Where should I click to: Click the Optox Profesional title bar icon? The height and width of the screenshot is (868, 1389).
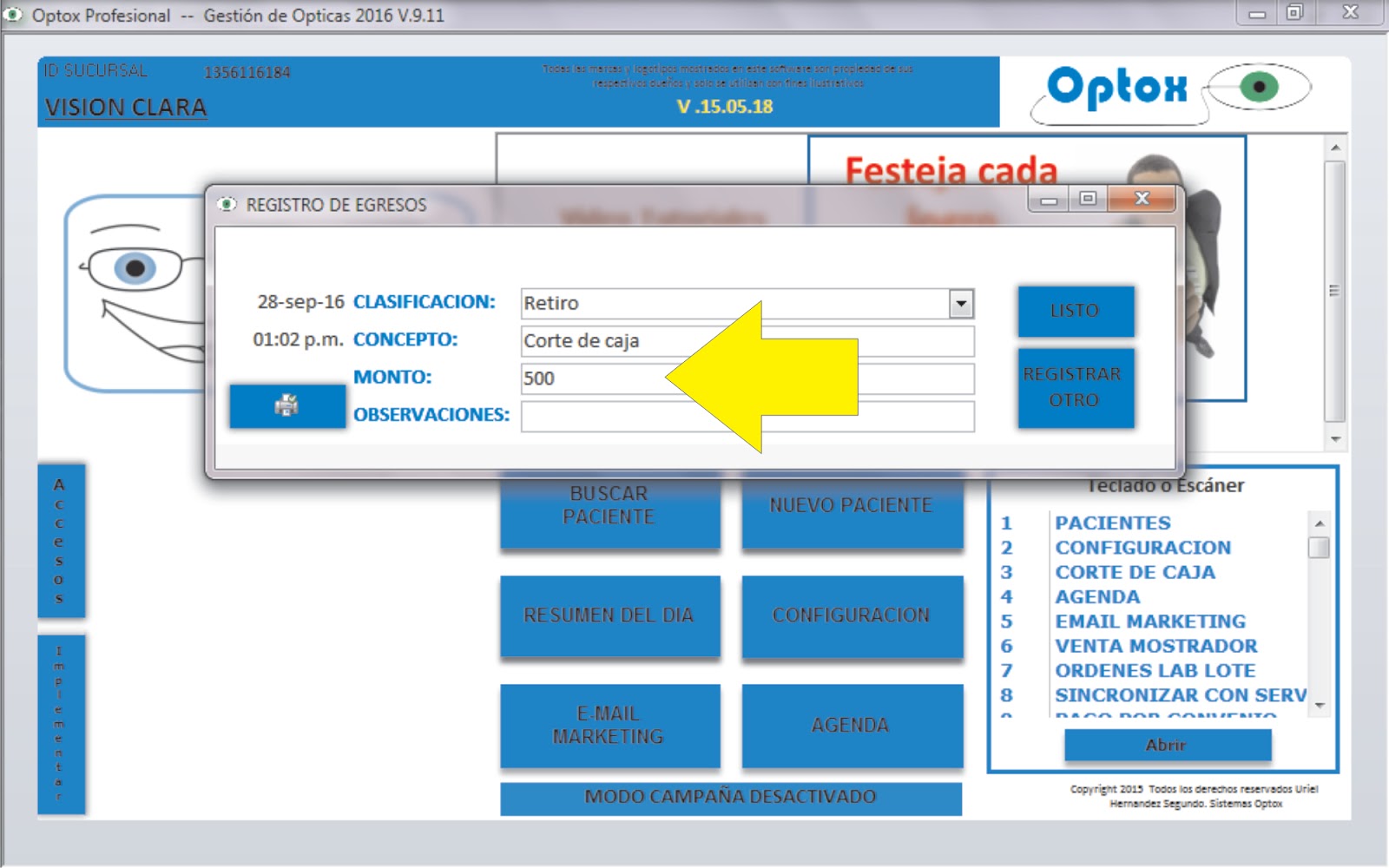pos(11,15)
